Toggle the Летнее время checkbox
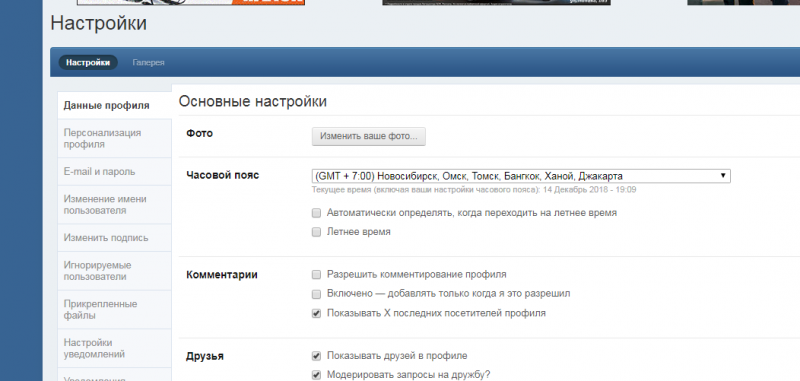This screenshot has height=381, width=800. tap(316, 232)
